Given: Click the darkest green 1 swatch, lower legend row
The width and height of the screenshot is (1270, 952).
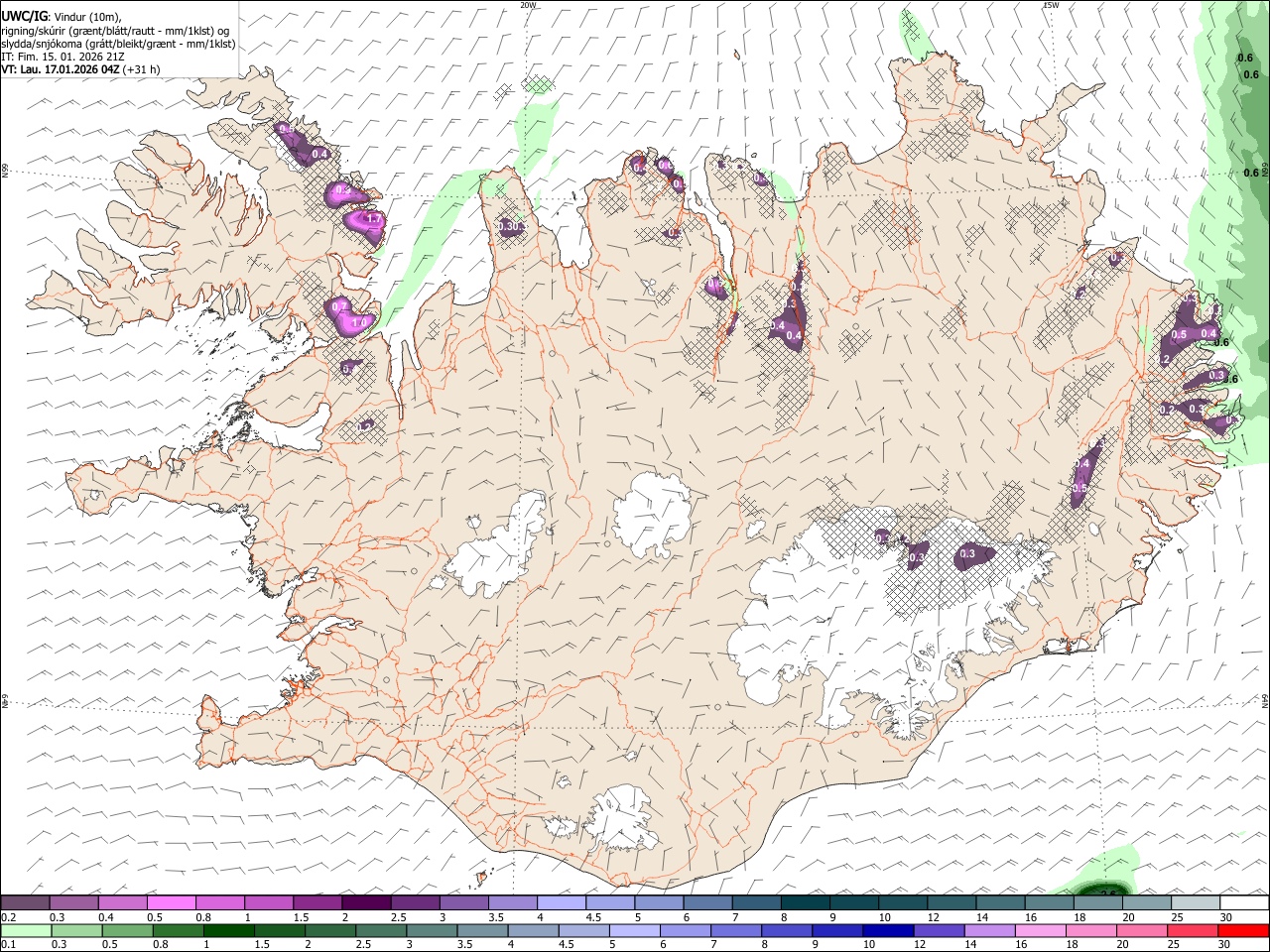Looking at the screenshot, I should (x=228, y=930).
